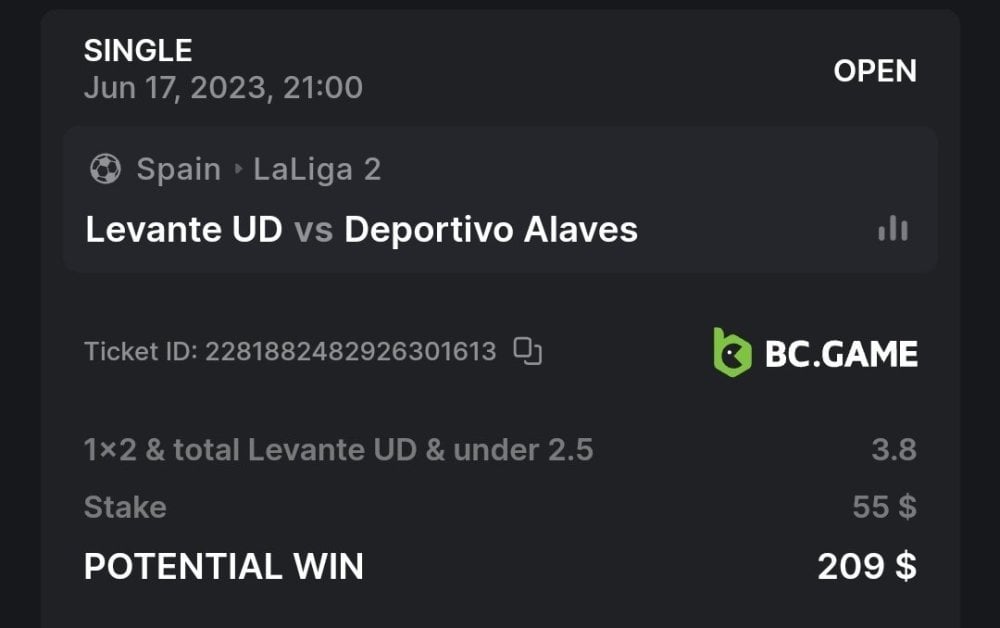The height and width of the screenshot is (628, 1000).
Task: Click the Stake label
Action: [x=125, y=507]
